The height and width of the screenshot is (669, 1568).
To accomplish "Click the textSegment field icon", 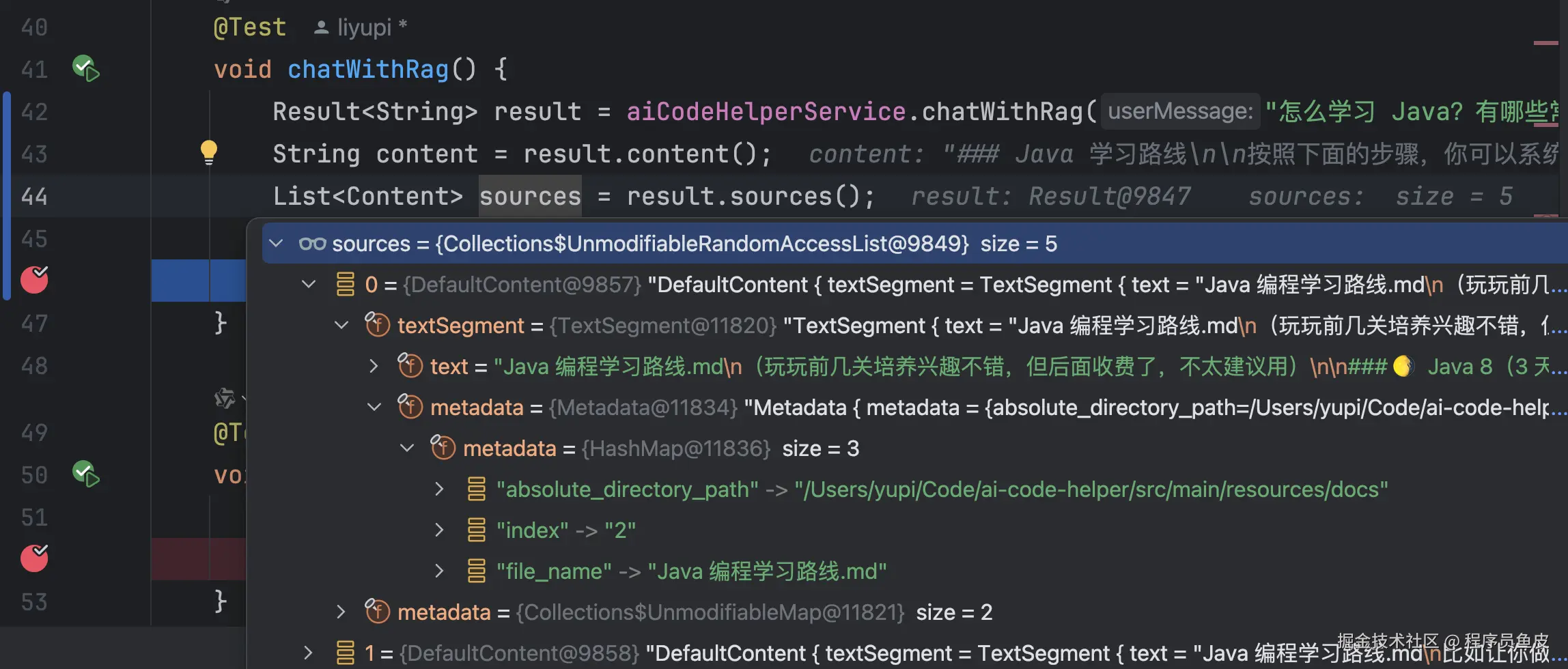I will (x=377, y=325).
